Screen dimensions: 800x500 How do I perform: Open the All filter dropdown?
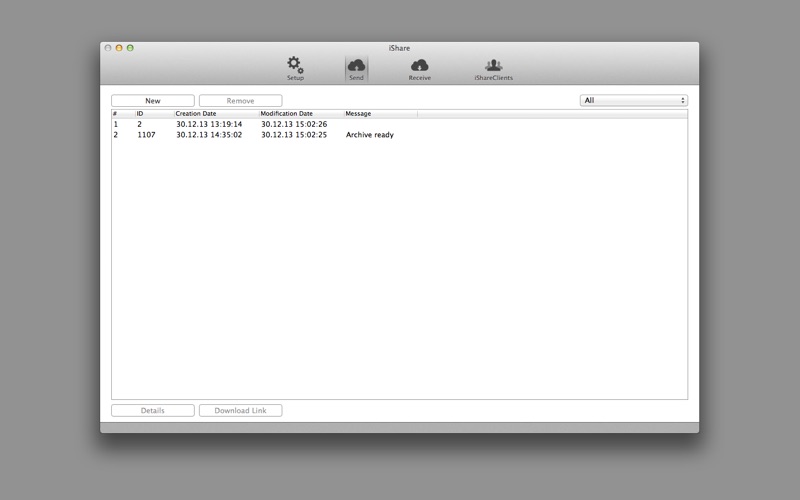[x=634, y=101]
